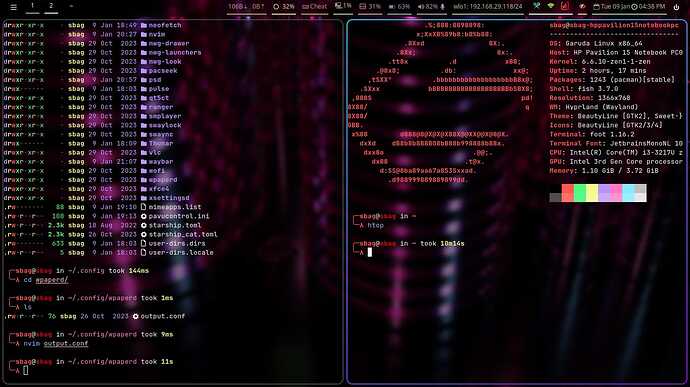Click the wpaperd directory name in listing

[x=163, y=180]
